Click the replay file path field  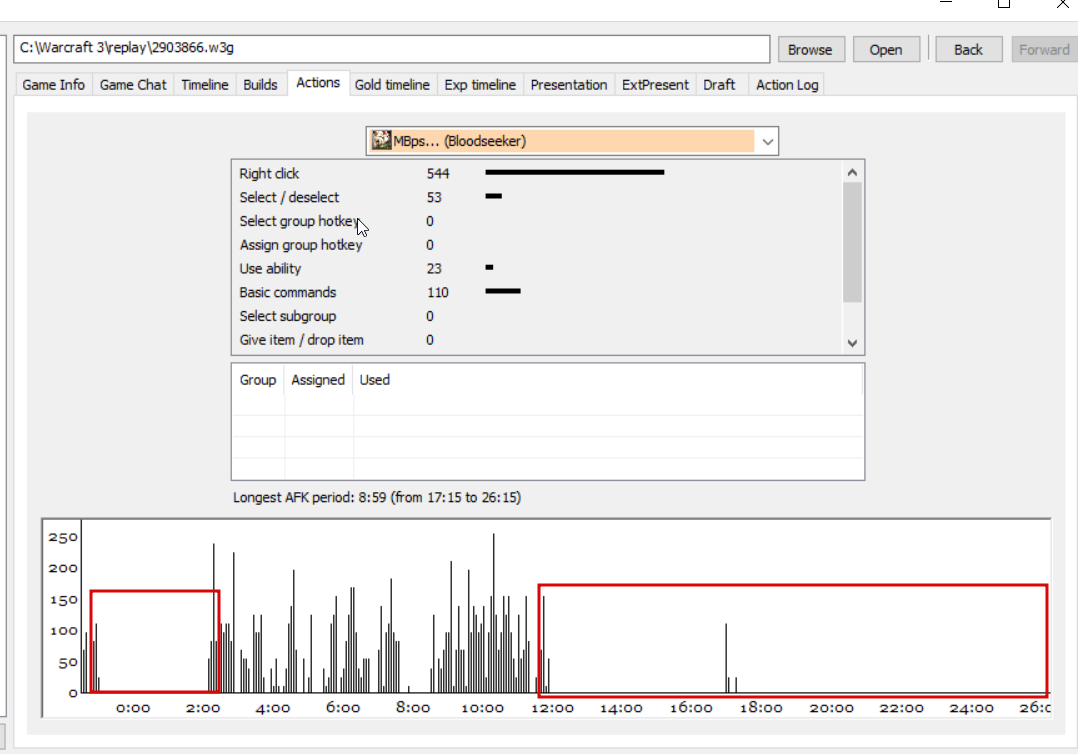coord(391,48)
